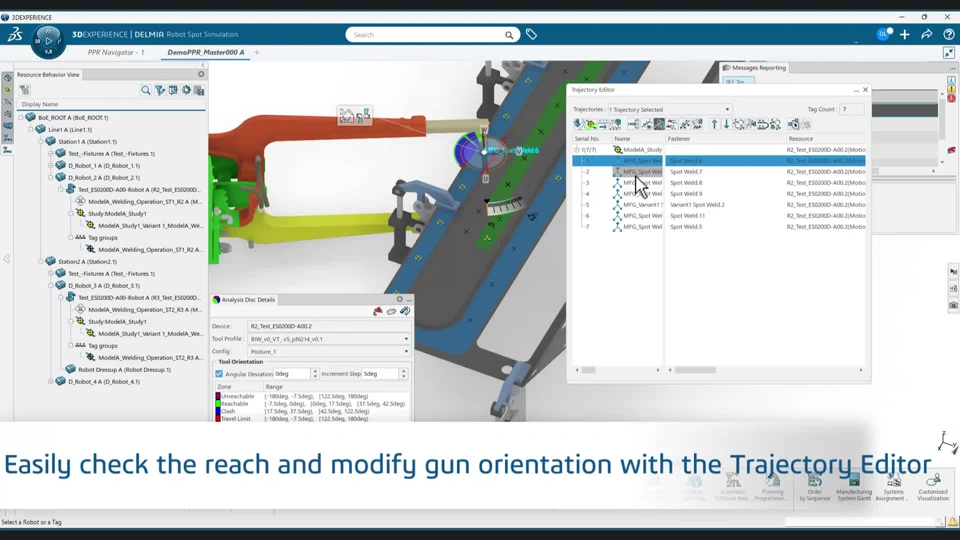Click the Resource Behavior View panel options gear
Image resolution: width=960 pixels, height=540 pixels.
pyautogui.click(x=201, y=74)
